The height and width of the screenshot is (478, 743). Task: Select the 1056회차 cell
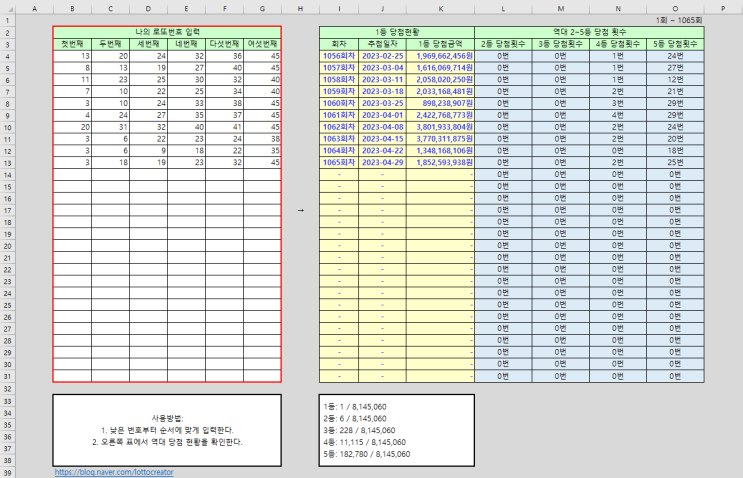339,56
